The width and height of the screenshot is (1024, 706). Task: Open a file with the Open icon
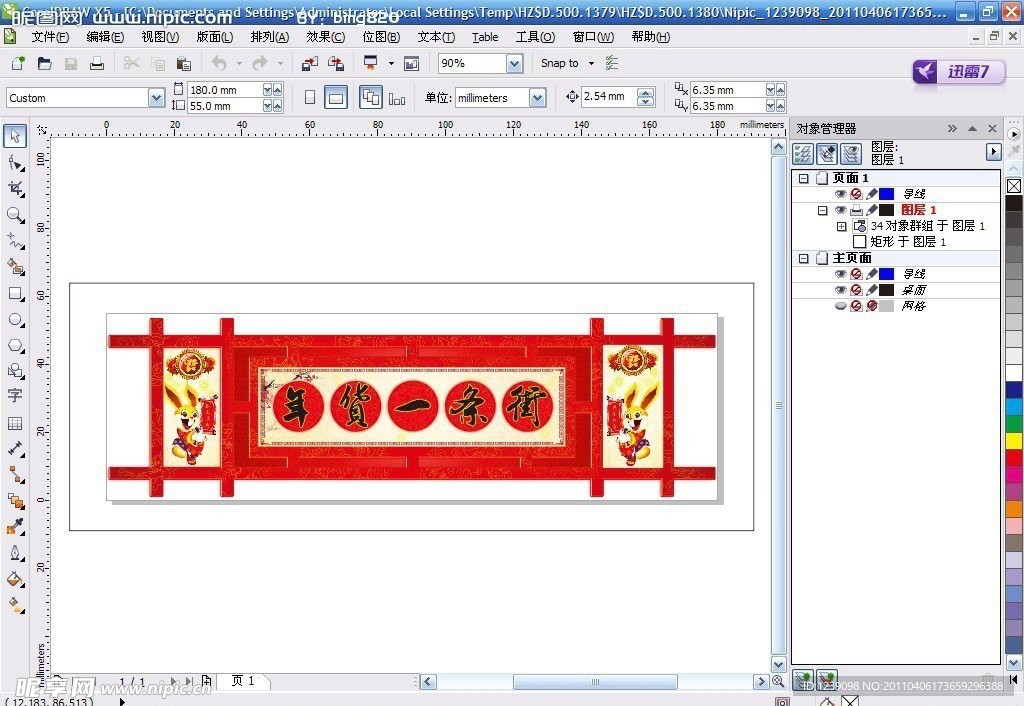pyautogui.click(x=44, y=63)
